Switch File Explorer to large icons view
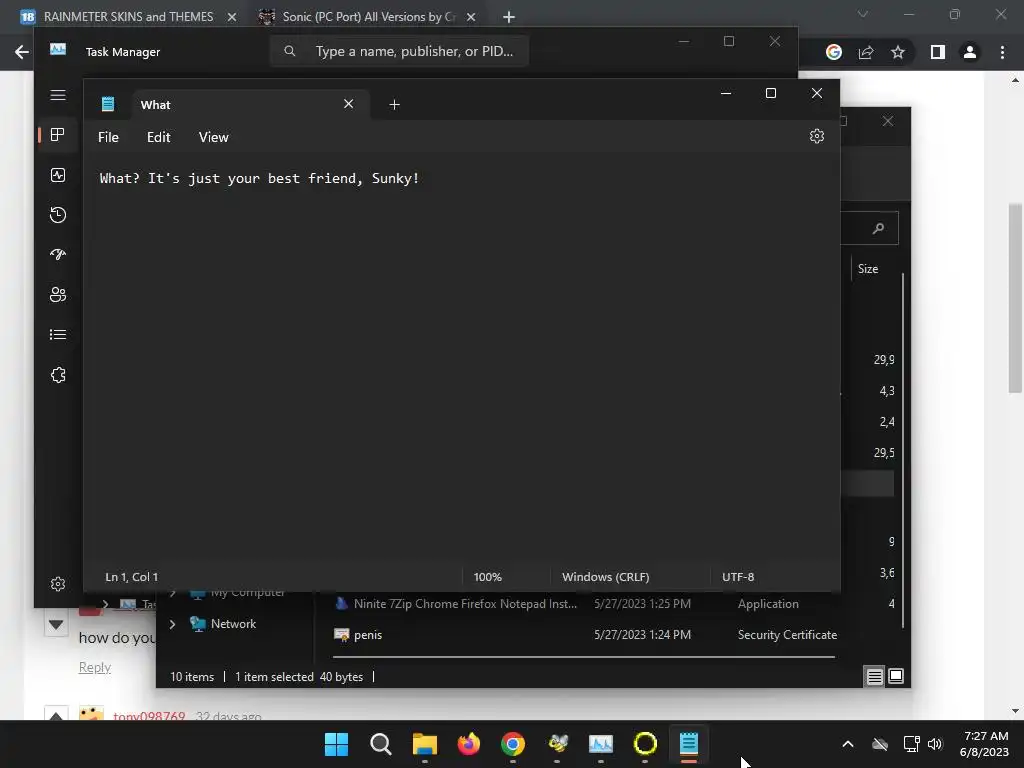 tap(896, 676)
